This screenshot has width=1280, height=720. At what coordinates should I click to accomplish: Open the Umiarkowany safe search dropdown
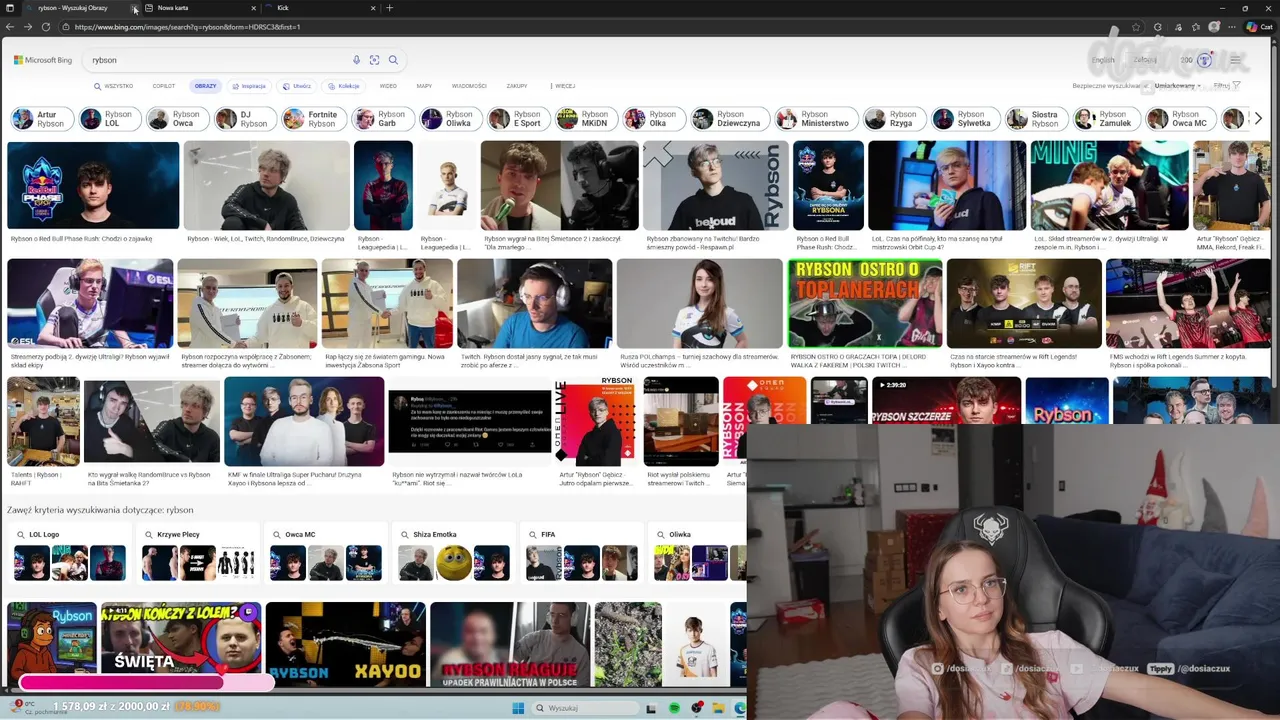[1179, 86]
